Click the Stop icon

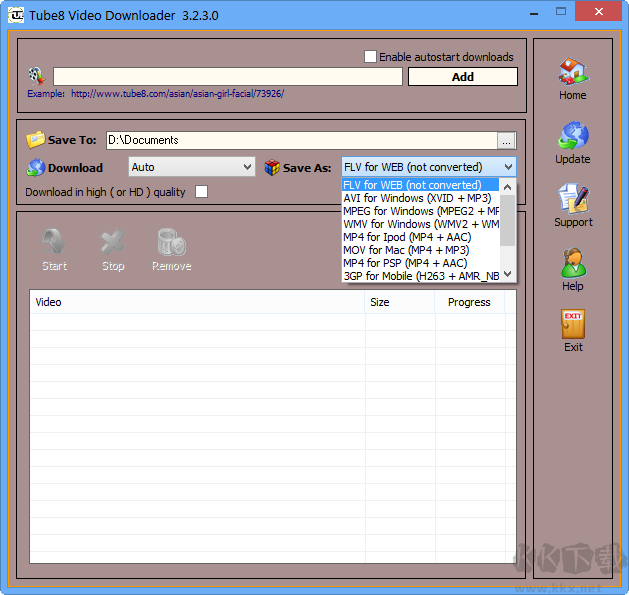click(x=113, y=242)
